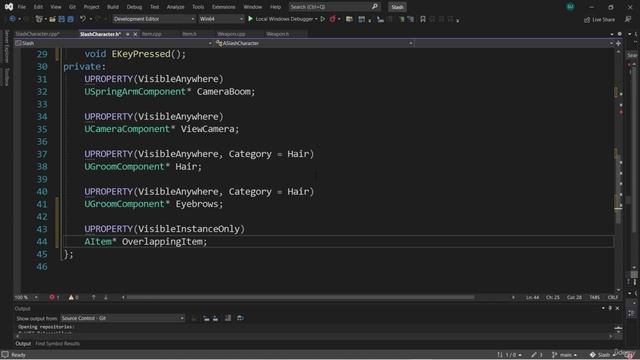Go to next issue down arrow
Screen dimensions: 640x360
106,297
